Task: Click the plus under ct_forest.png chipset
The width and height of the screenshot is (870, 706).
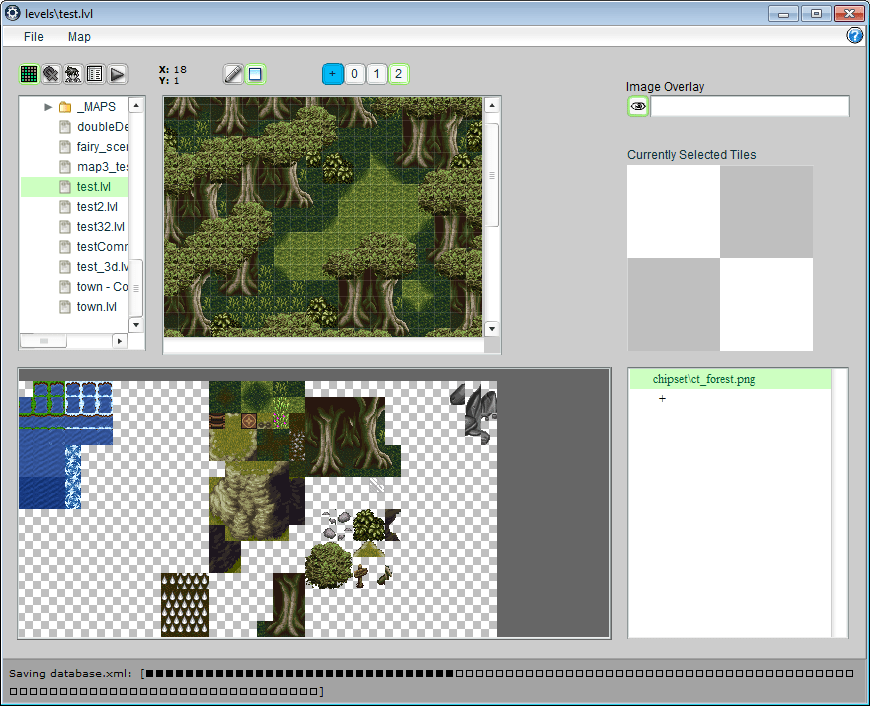Action: pyautogui.click(x=662, y=399)
